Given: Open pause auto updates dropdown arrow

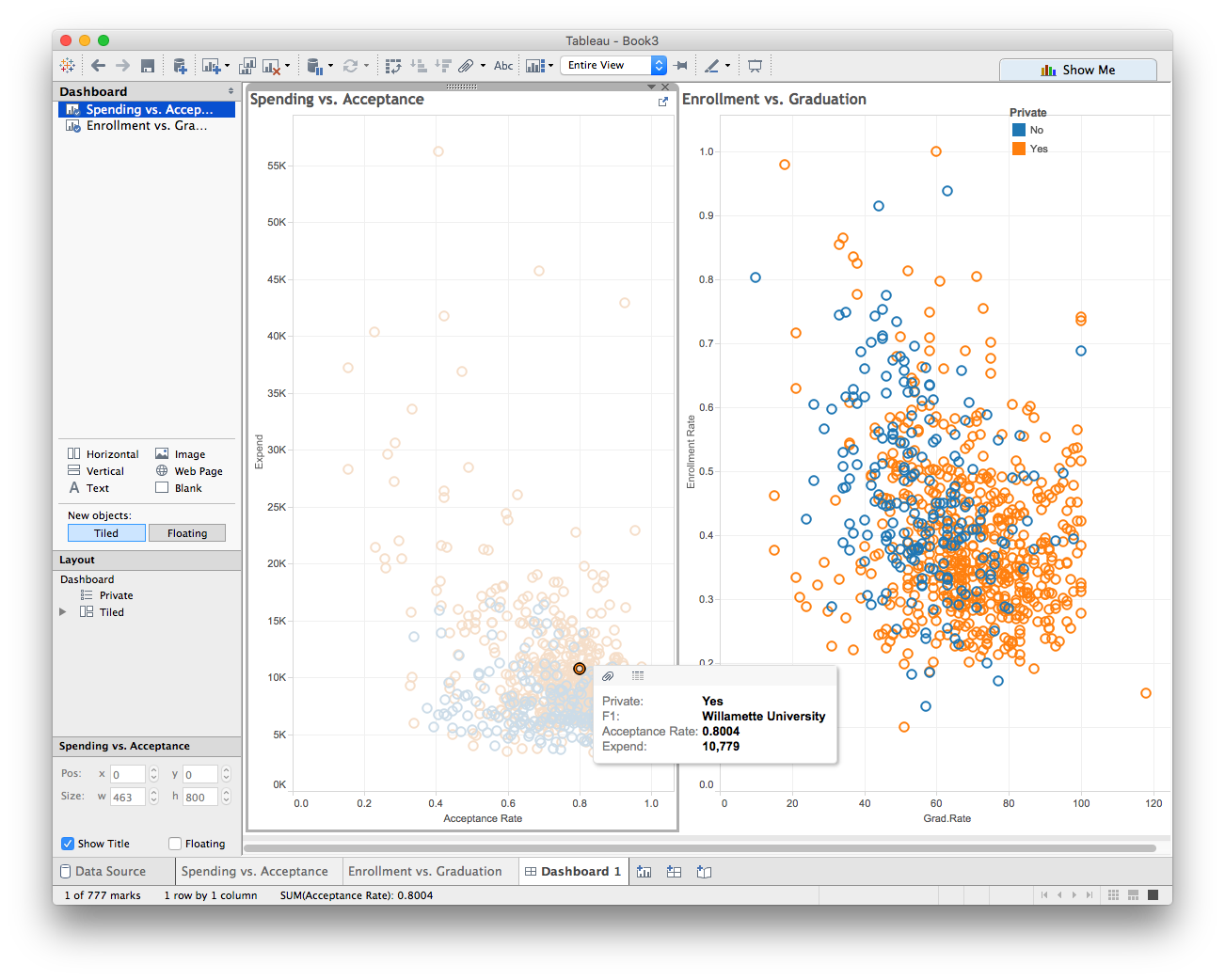Looking at the screenshot, I should pos(330,66).
